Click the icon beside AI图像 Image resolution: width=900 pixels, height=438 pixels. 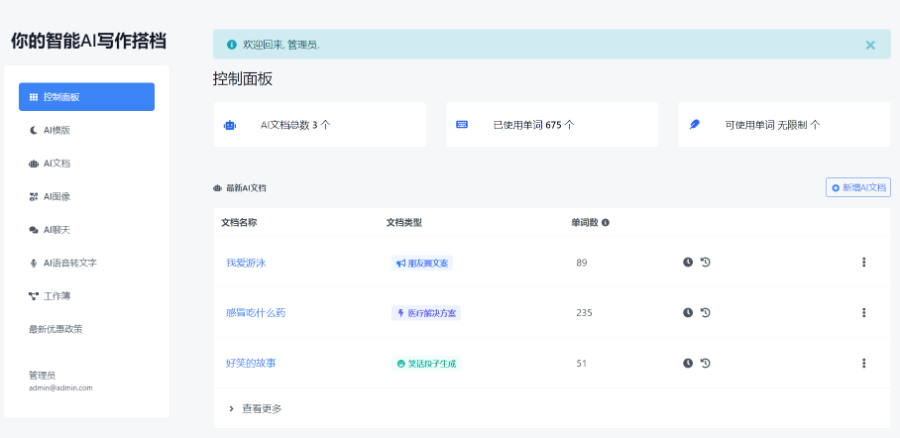pos(33,197)
